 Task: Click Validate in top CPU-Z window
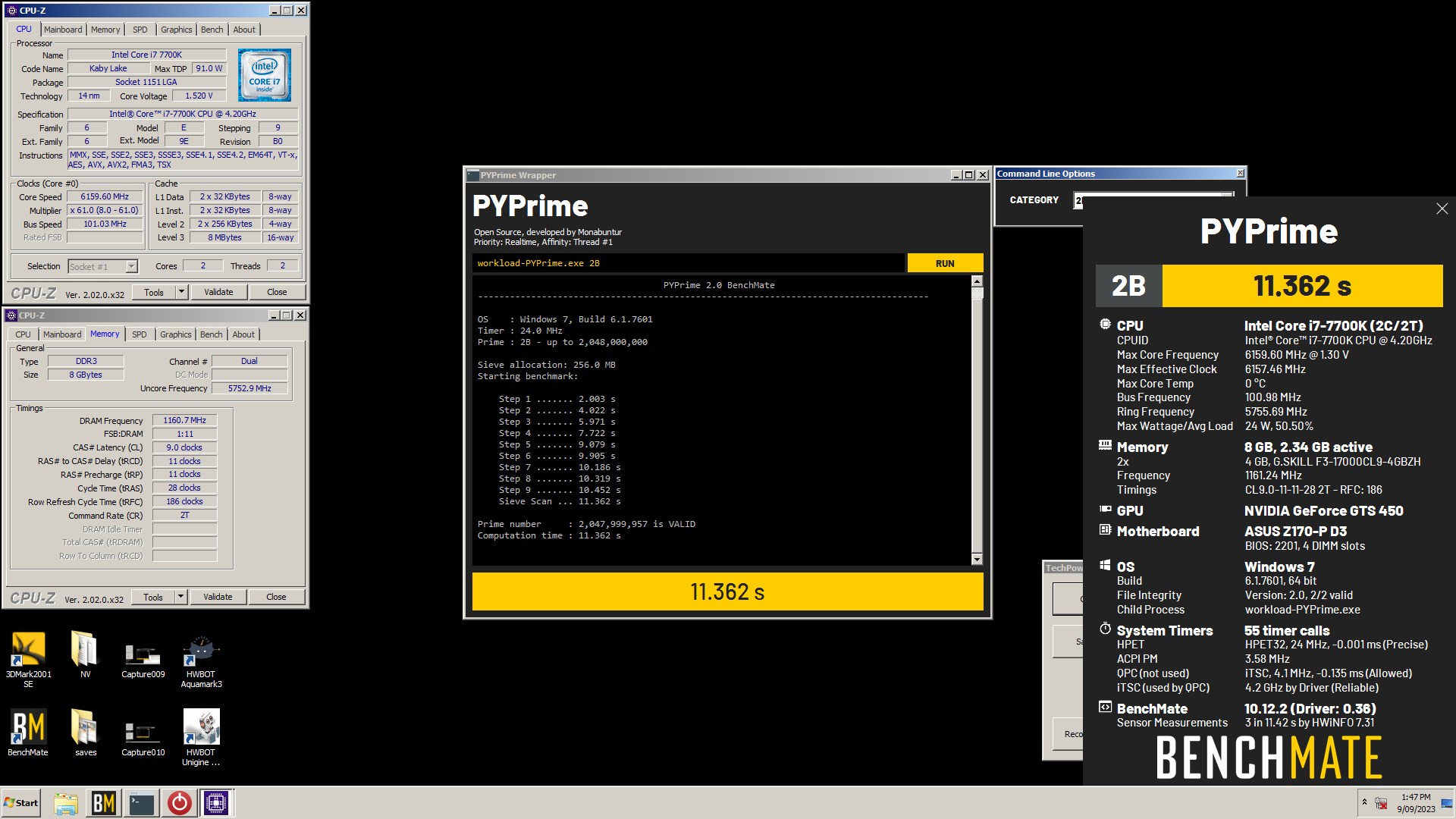pos(218,292)
